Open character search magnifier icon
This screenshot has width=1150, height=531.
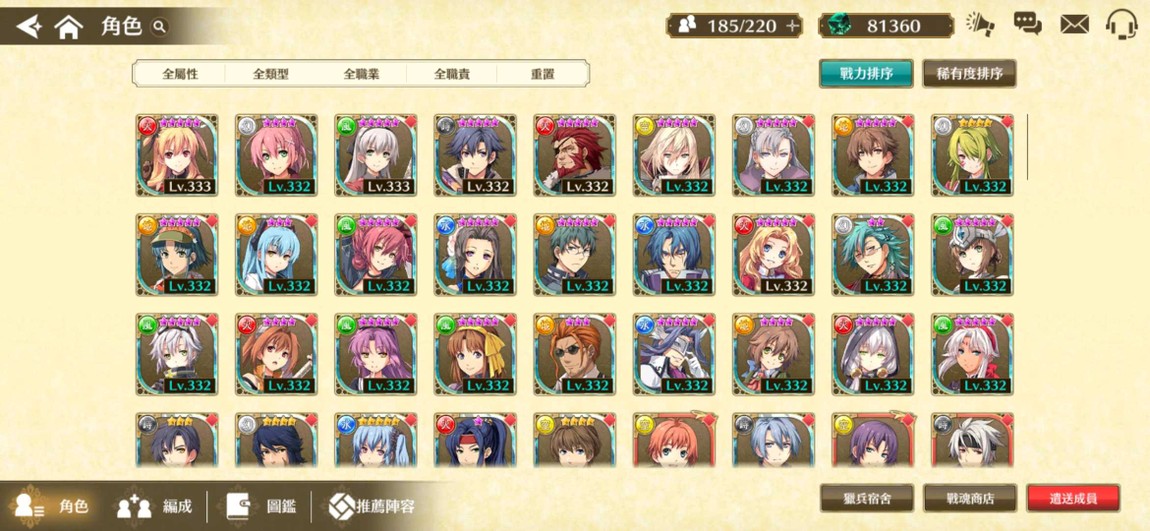pyautogui.click(x=159, y=27)
